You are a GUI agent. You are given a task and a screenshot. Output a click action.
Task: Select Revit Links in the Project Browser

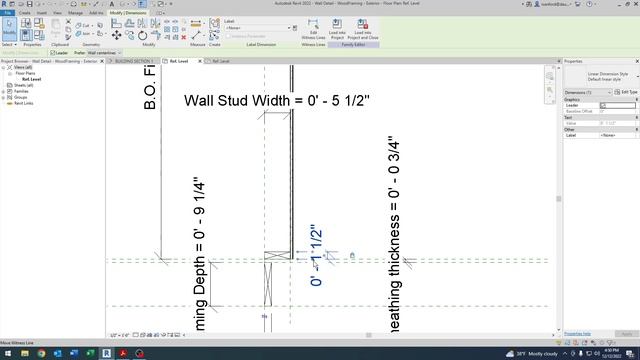(24, 104)
